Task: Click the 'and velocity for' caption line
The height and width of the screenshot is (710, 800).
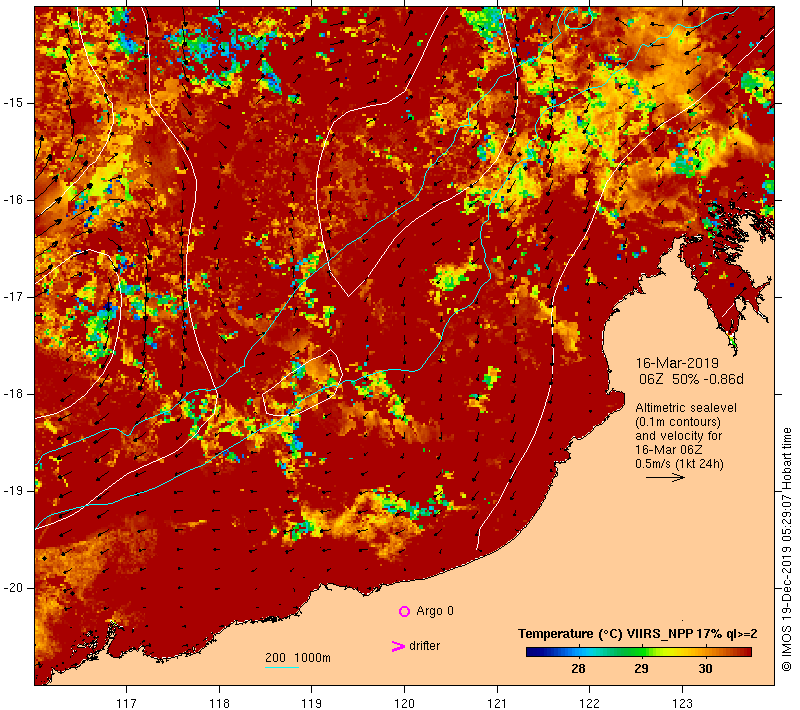Action: click(679, 436)
